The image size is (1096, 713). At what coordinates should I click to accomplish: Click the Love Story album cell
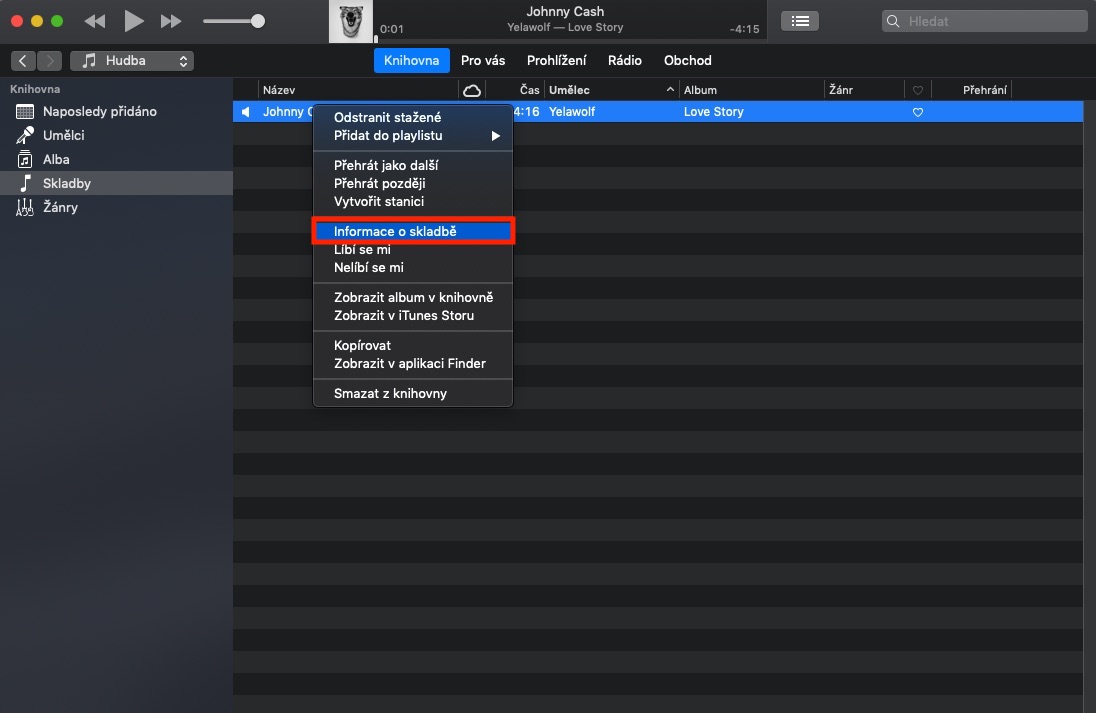(x=714, y=112)
